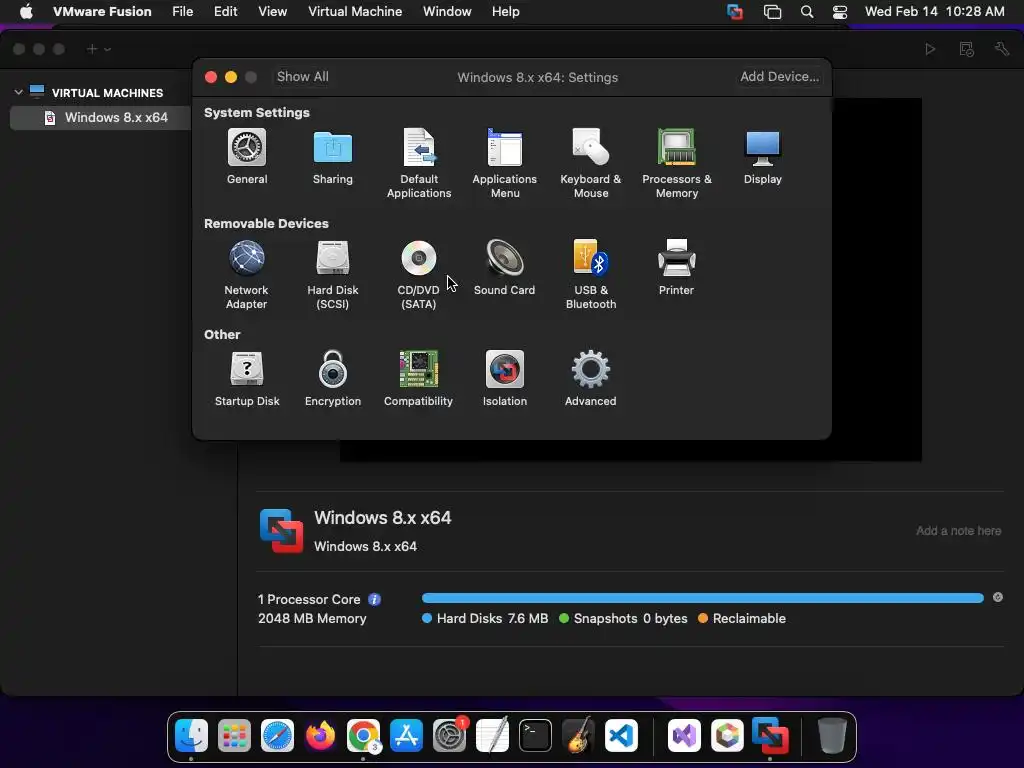The image size is (1024, 768).
Task: Open Trash from the Dock
Action: click(832, 736)
